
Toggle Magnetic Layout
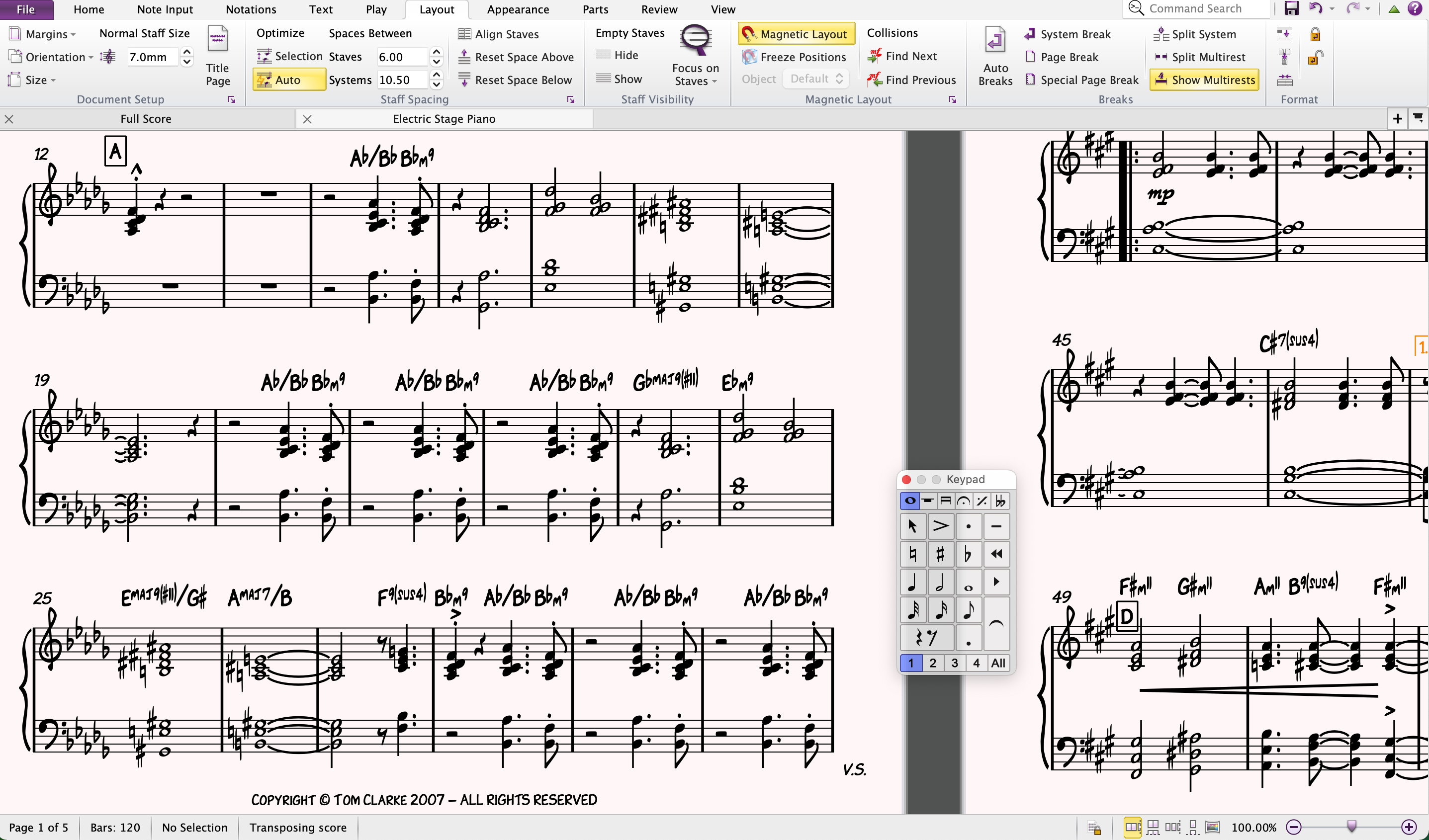pyautogui.click(x=796, y=34)
